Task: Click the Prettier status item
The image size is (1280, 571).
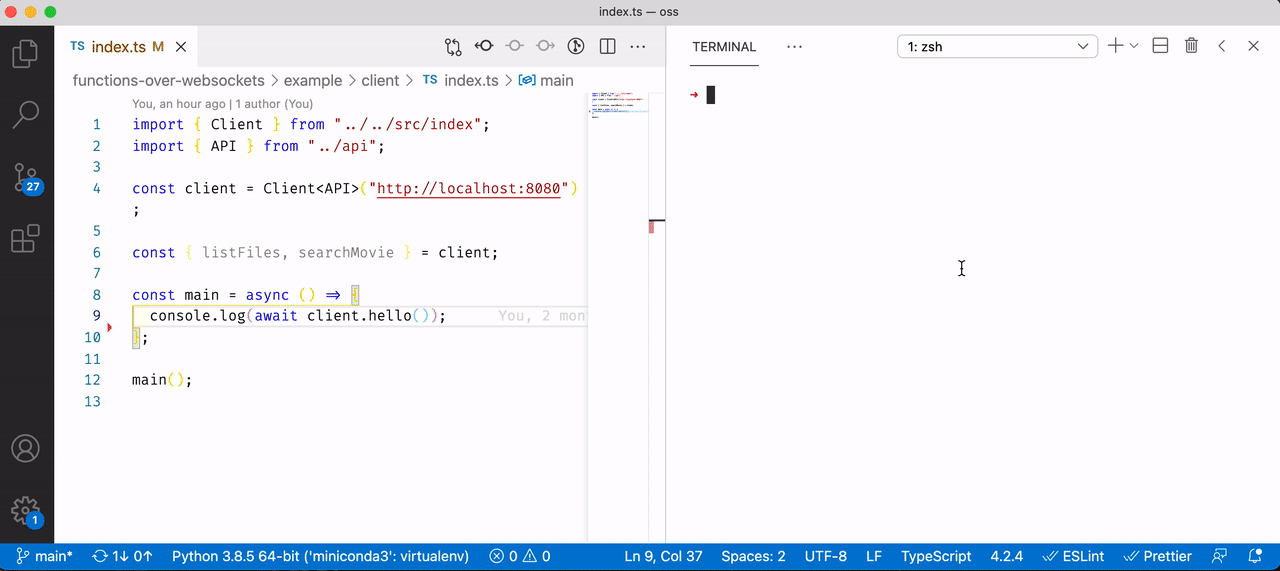Action: [x=1158, y=556]
